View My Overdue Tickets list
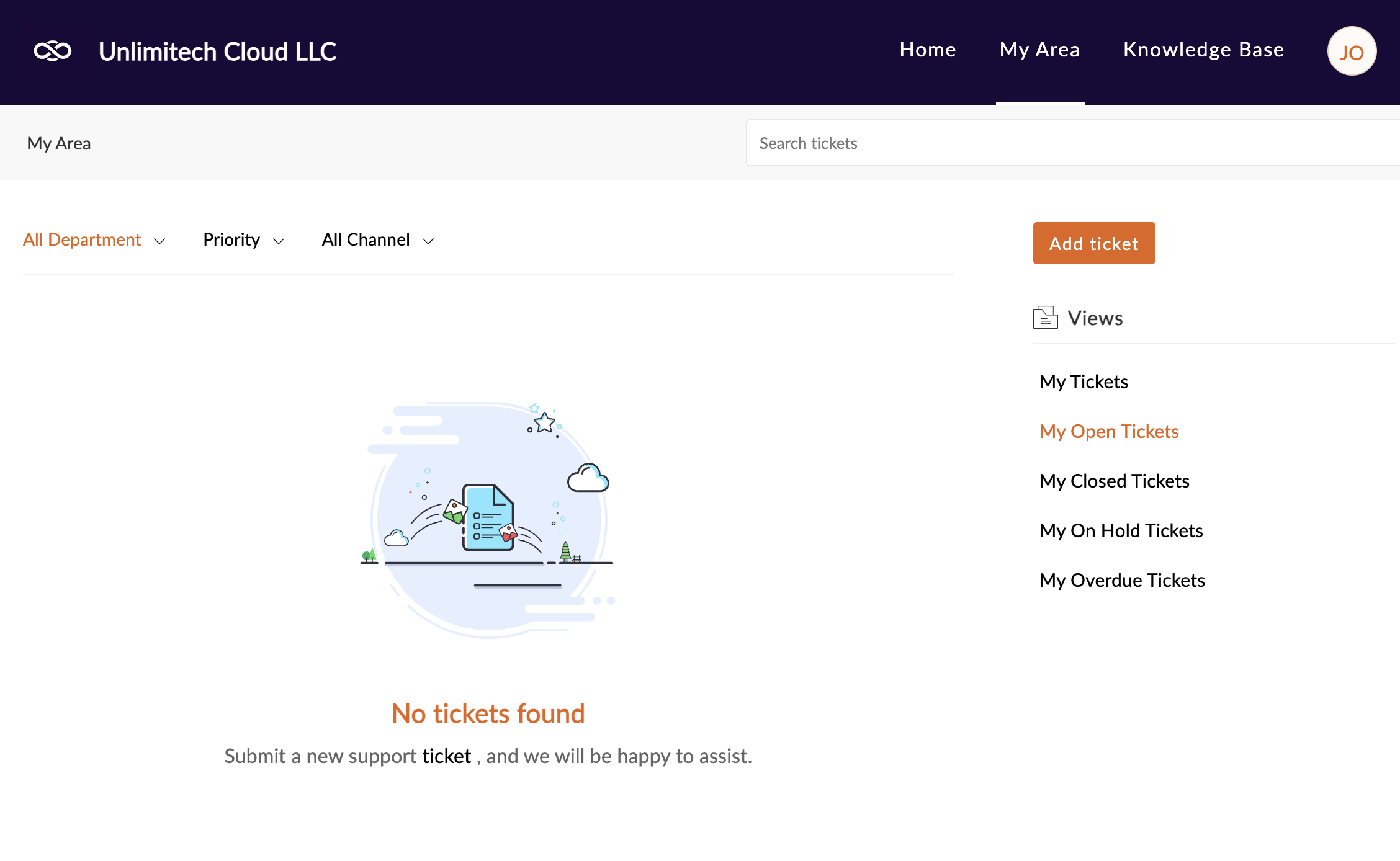1400x861 pixels. pyautogui.click(x=1122, y=580)
